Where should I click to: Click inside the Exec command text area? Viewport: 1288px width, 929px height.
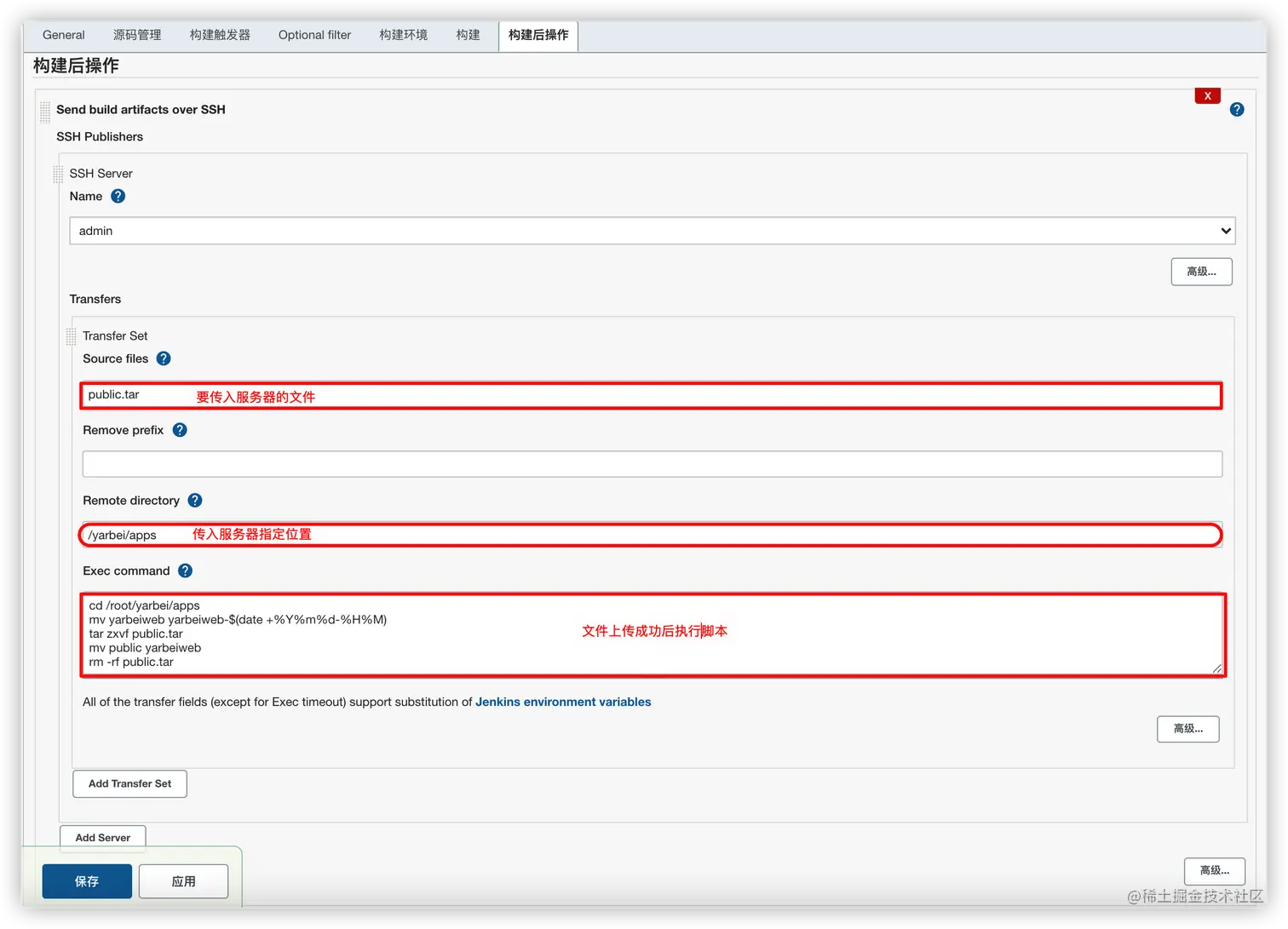tap(653, 634)
